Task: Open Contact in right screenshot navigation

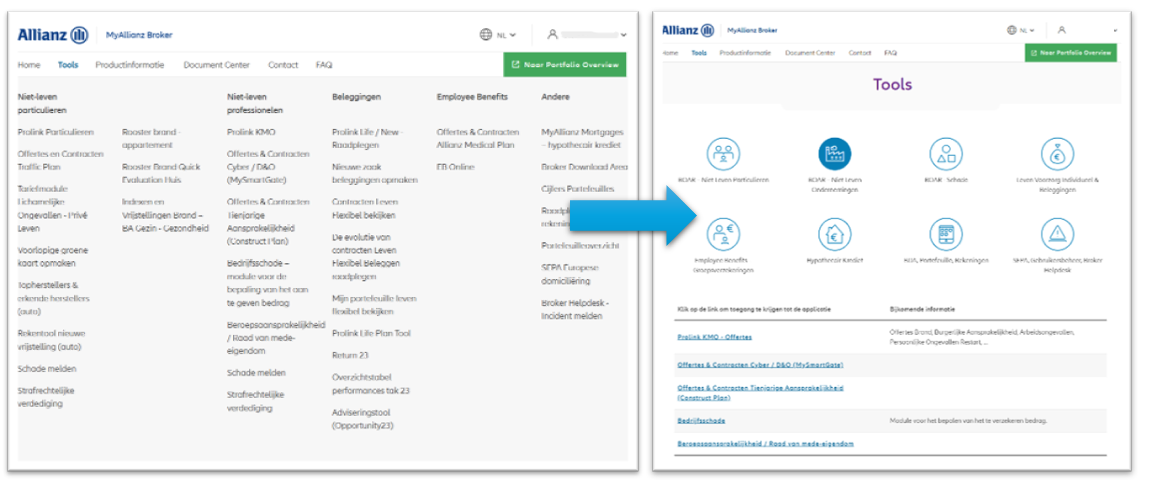Action: pyautogui.click(x=860, y=53)
